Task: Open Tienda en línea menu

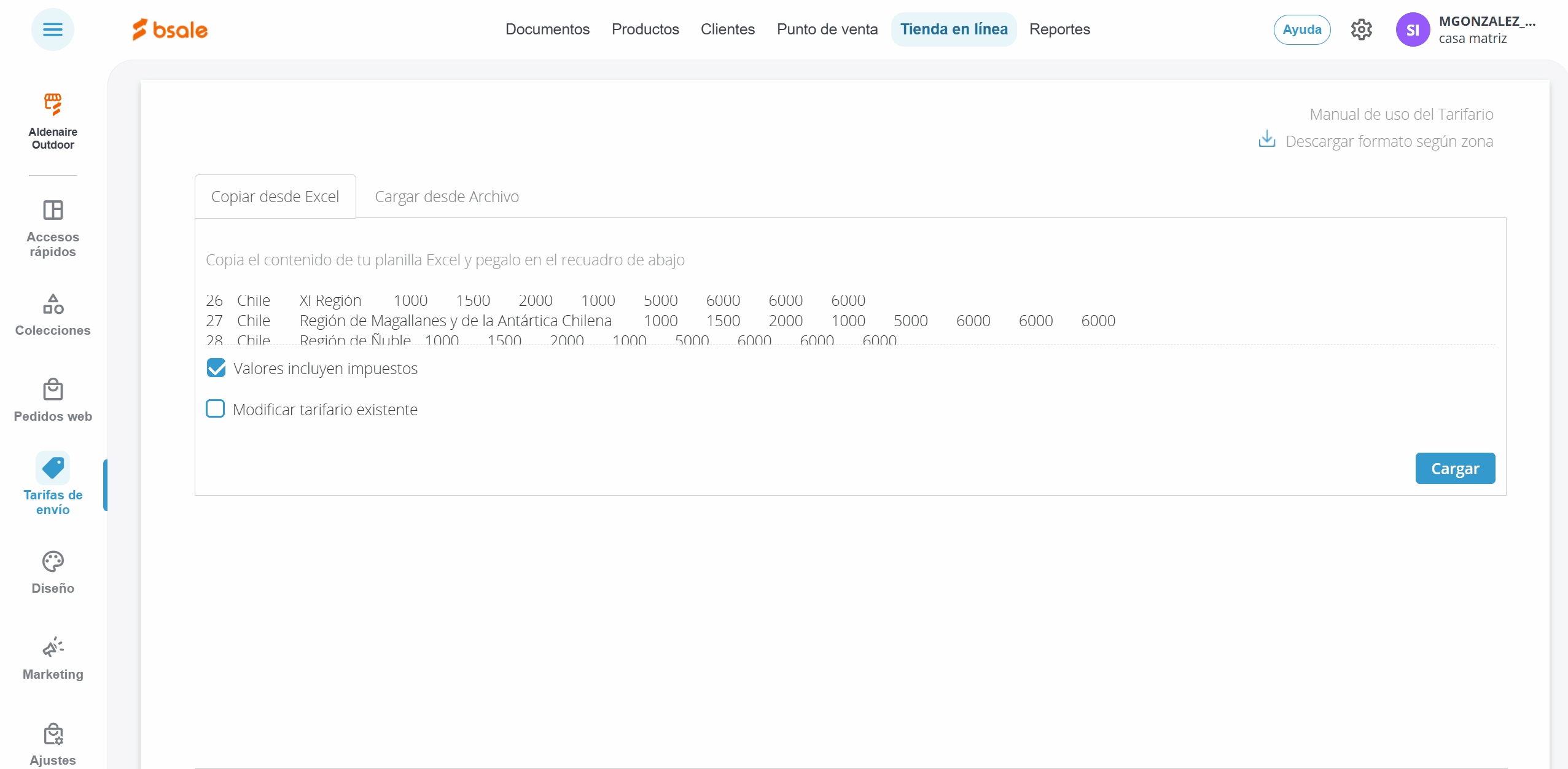Action: pos(953,29)
